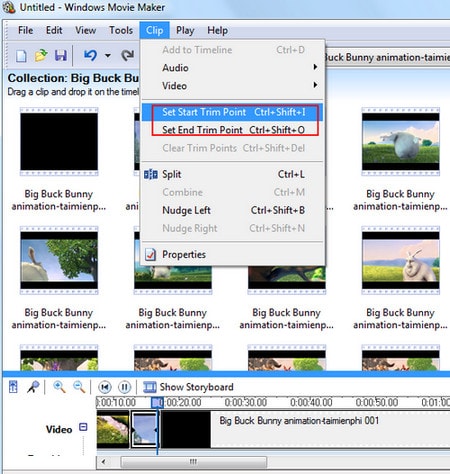Open a project with the folder icon
This screenshot has width=450, height=474.
(x=41, y=56)
